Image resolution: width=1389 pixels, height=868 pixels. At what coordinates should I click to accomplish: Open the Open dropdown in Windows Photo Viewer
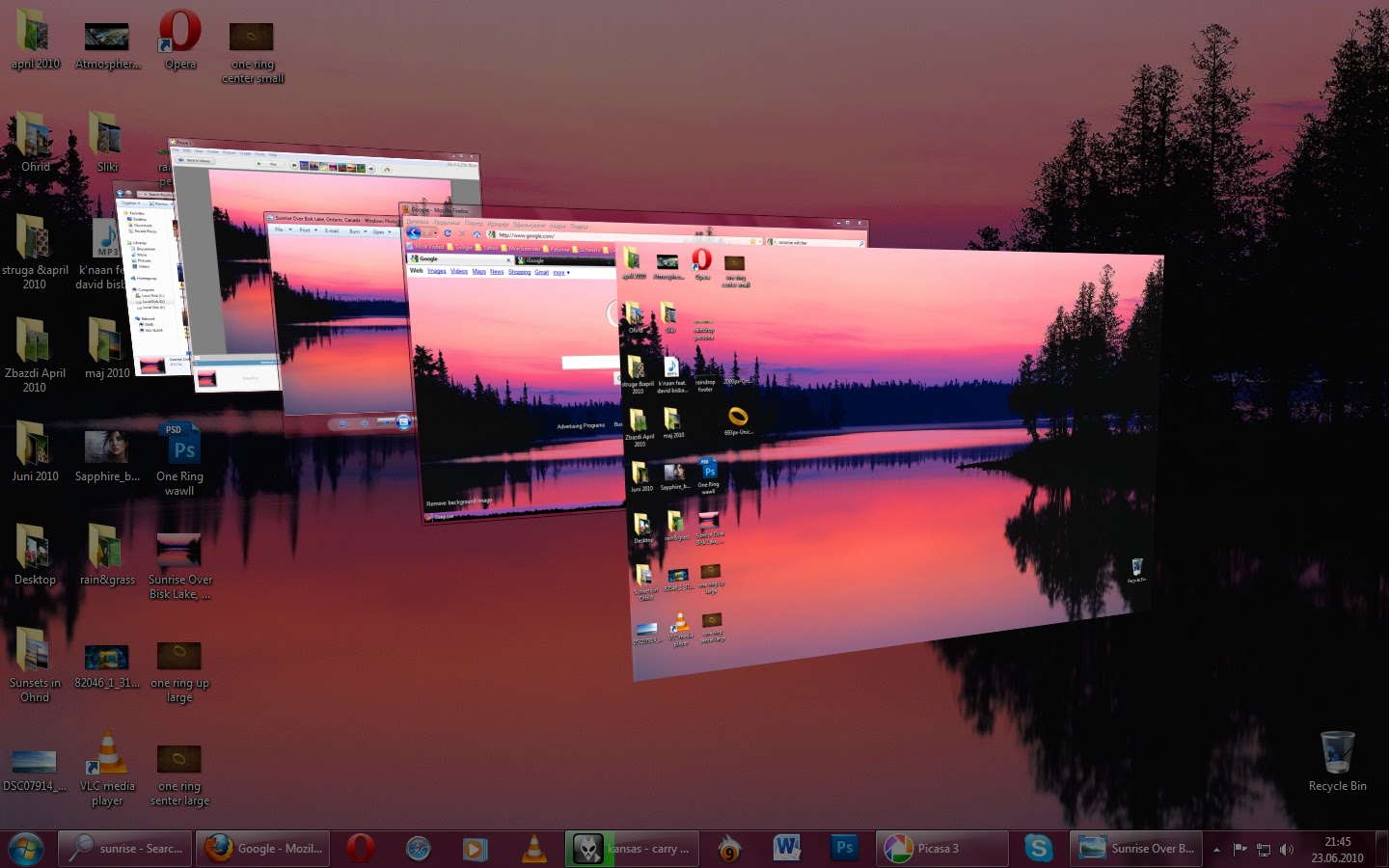click(390, 232)
